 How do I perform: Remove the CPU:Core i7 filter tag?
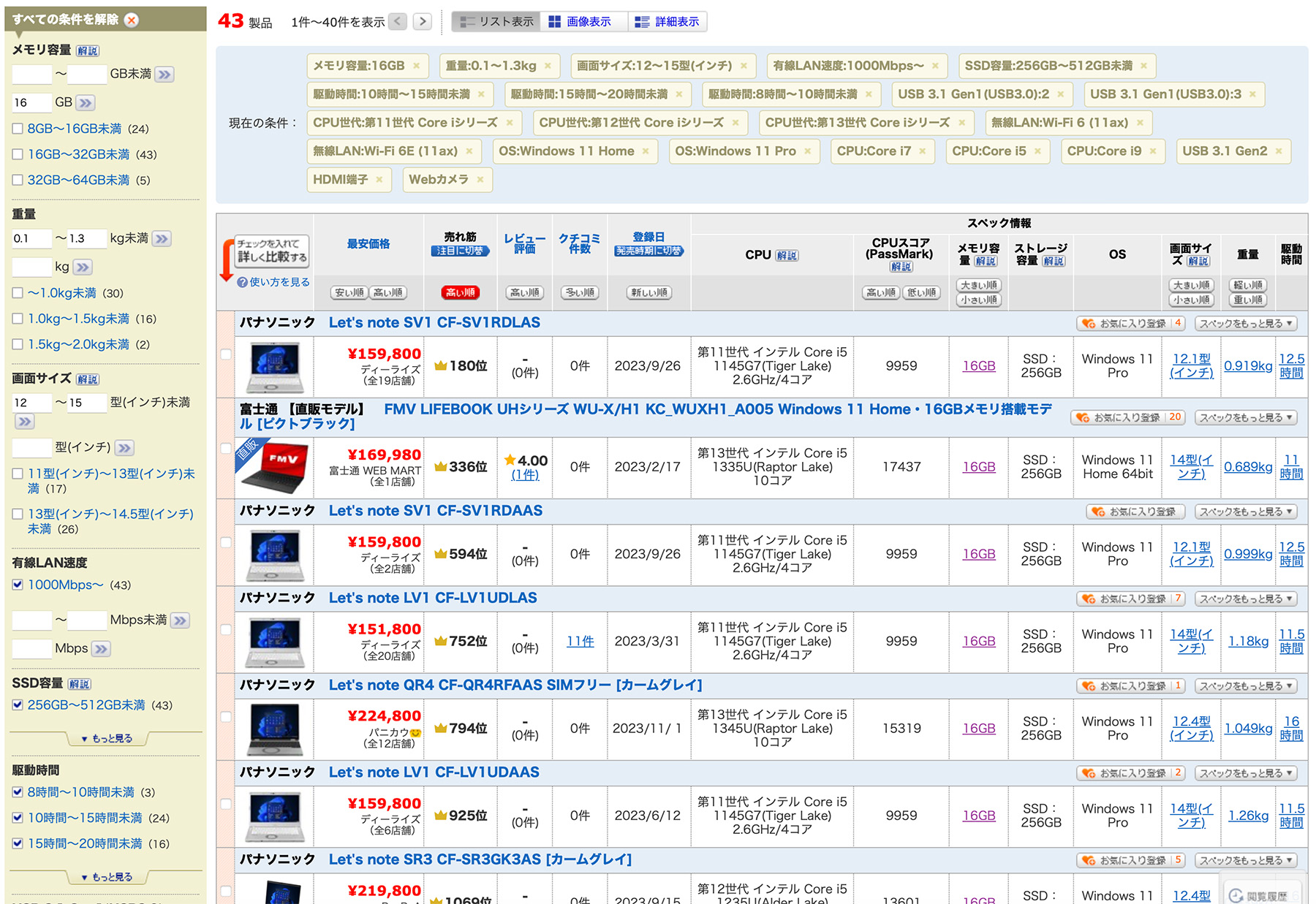923,151
